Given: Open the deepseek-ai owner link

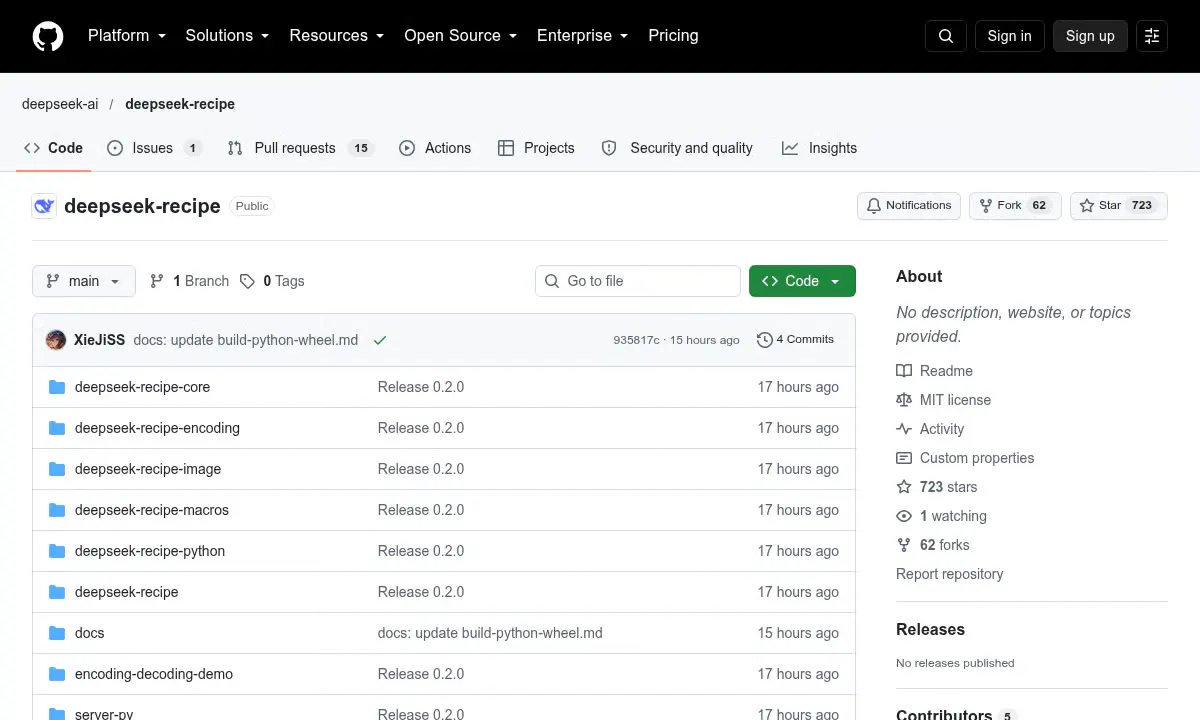Looking at the screenshot, I should 60,104.
